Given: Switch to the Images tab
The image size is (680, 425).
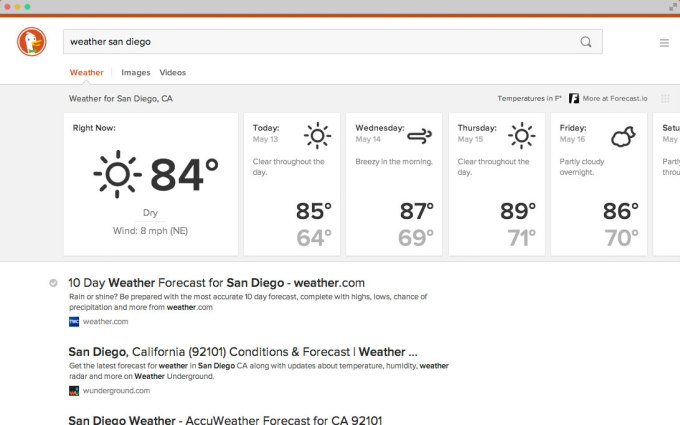Looking at the screenshot, I should (x=135, y=73).
